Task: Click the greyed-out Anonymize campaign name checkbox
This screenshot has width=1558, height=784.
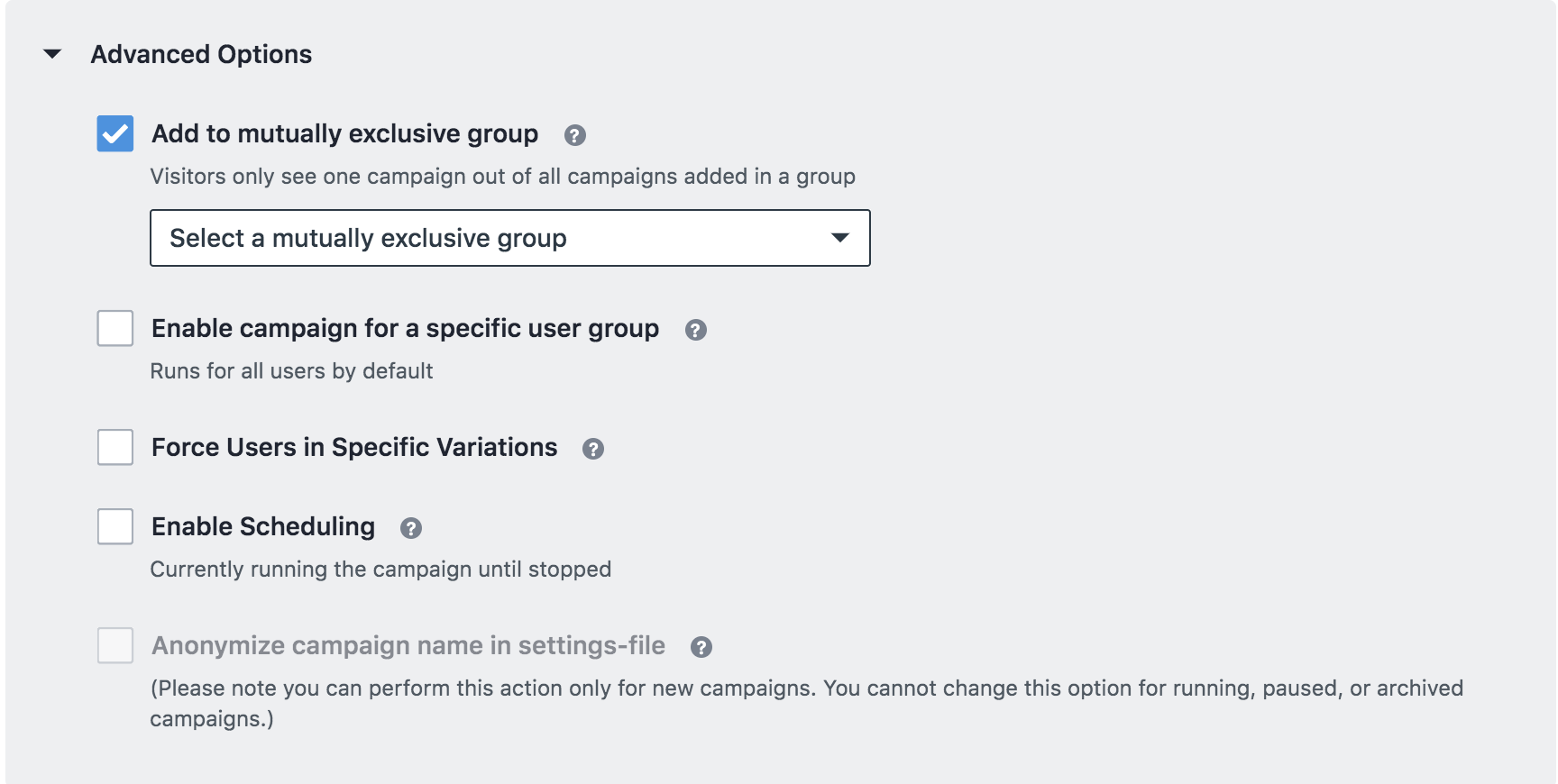Action: [115, 645]
